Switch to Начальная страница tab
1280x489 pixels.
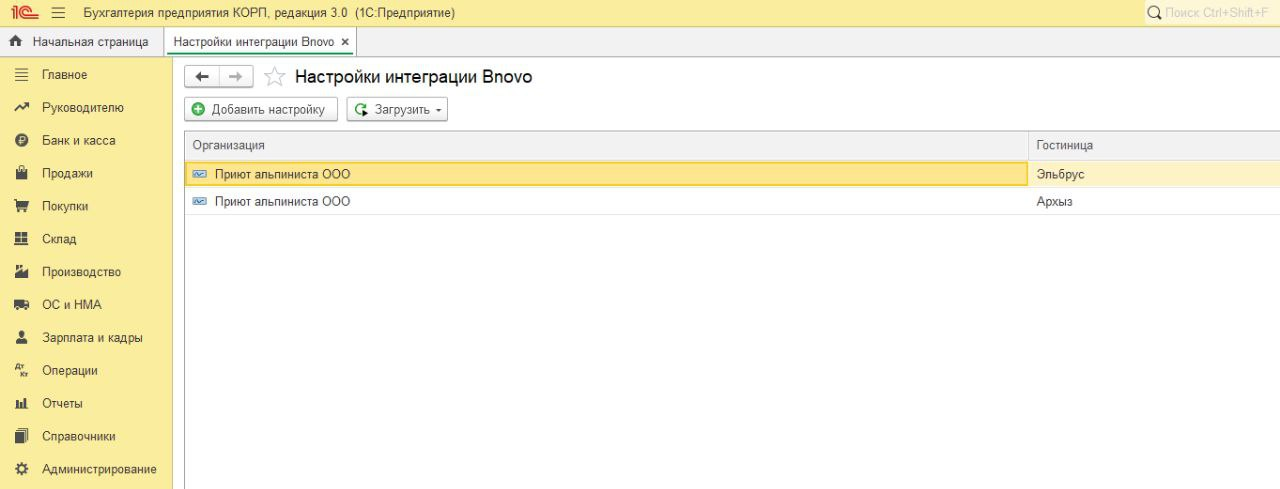tap(81, 42)
